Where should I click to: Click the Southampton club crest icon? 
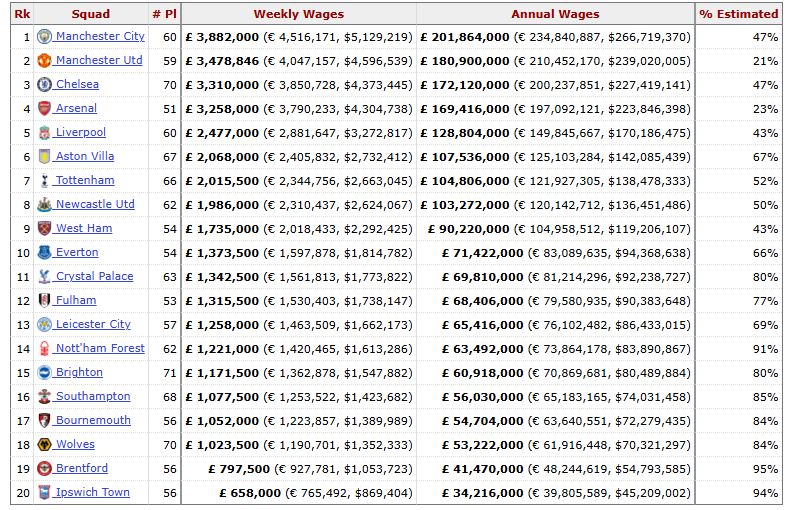[44, 396]
